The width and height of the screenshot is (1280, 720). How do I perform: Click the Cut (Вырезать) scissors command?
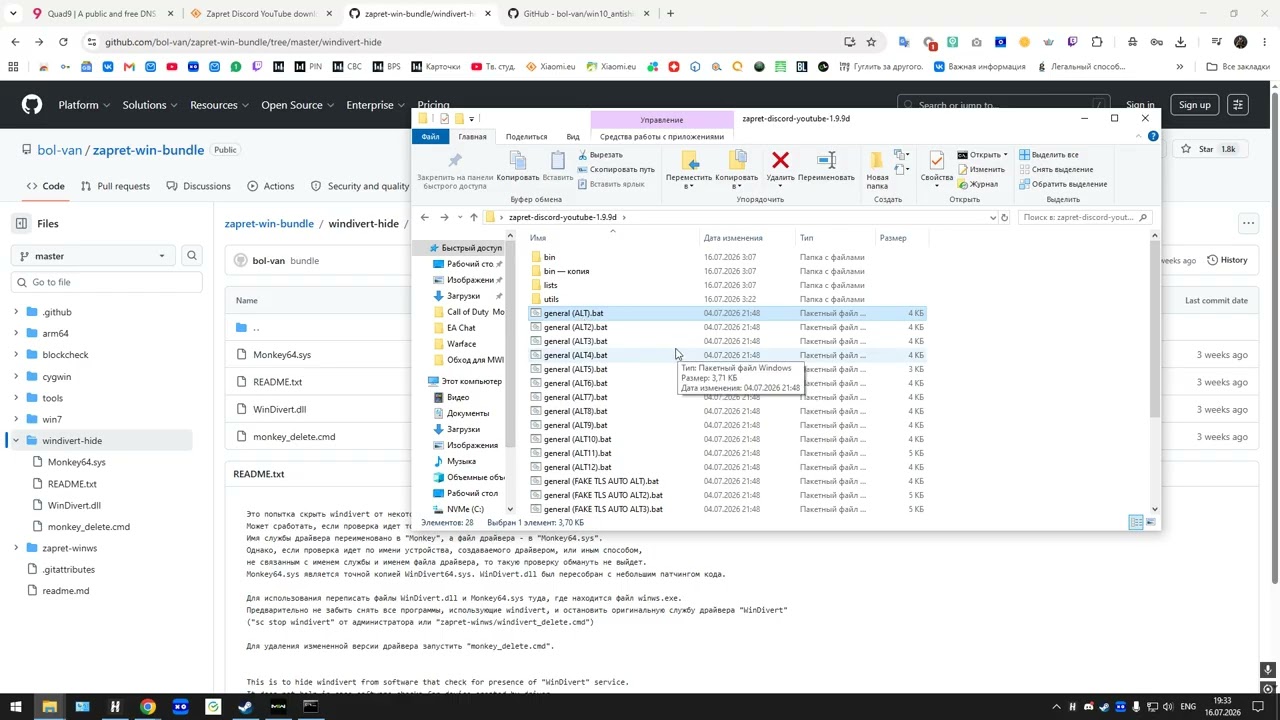pos(599,155)
